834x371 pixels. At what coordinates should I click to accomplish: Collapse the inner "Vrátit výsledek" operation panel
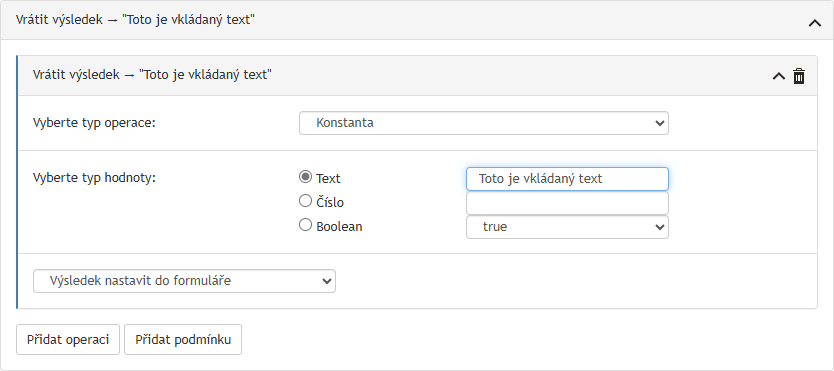(778, 76)
